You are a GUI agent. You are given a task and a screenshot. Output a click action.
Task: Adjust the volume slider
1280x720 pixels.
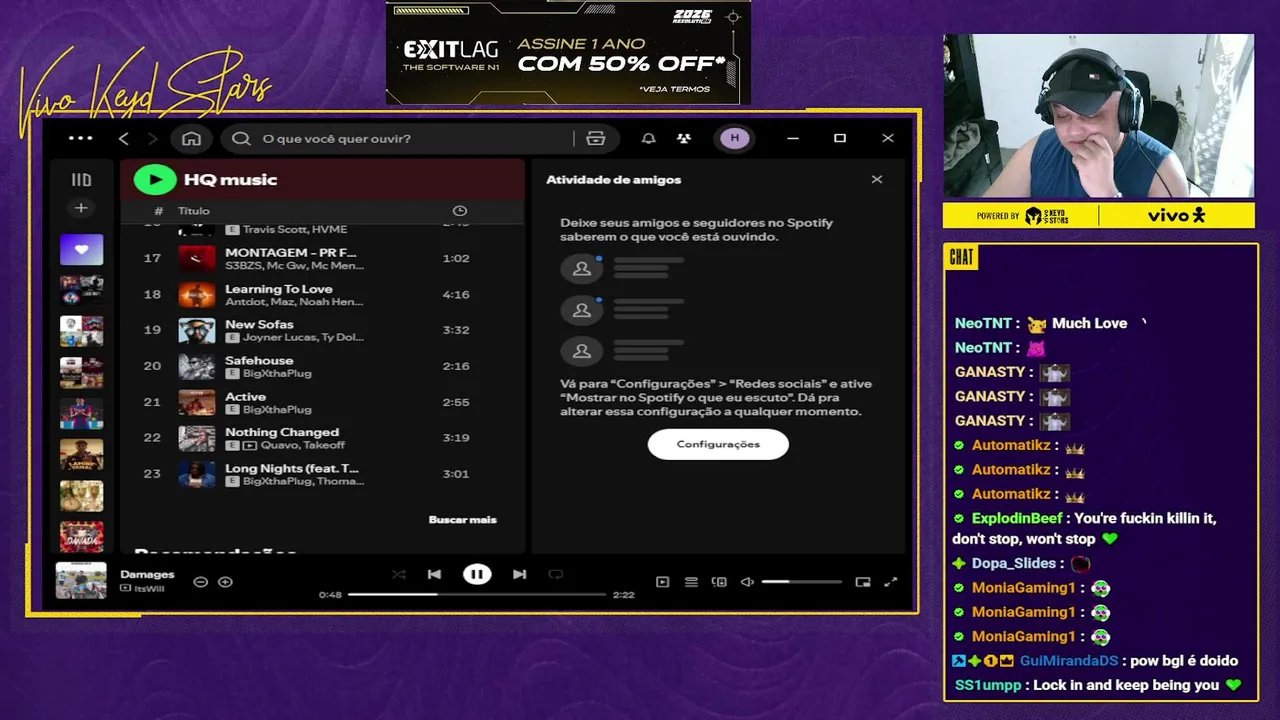(802, 582)
